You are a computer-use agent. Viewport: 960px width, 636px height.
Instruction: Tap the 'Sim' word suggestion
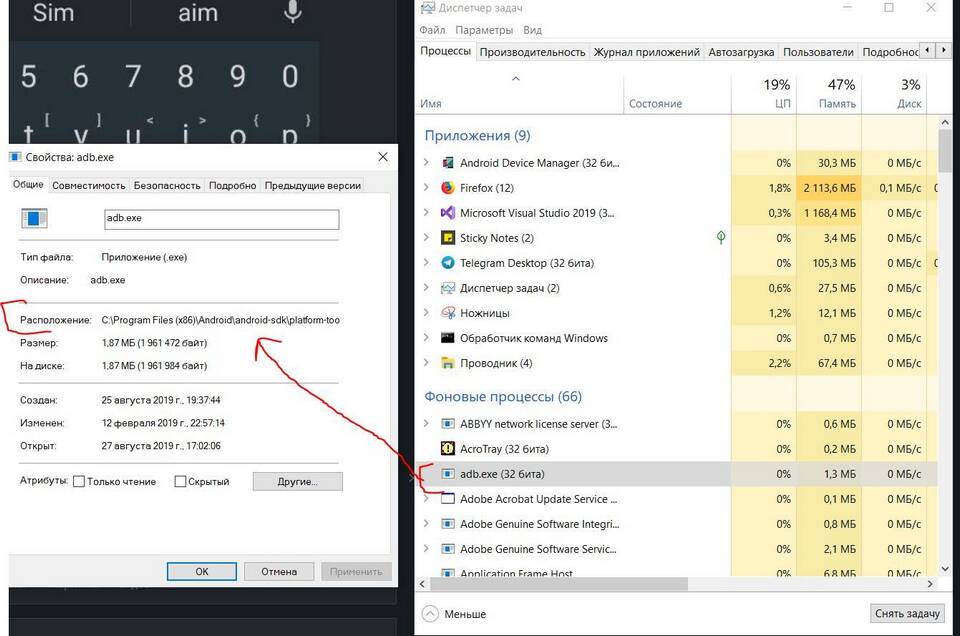coord(53,12)
